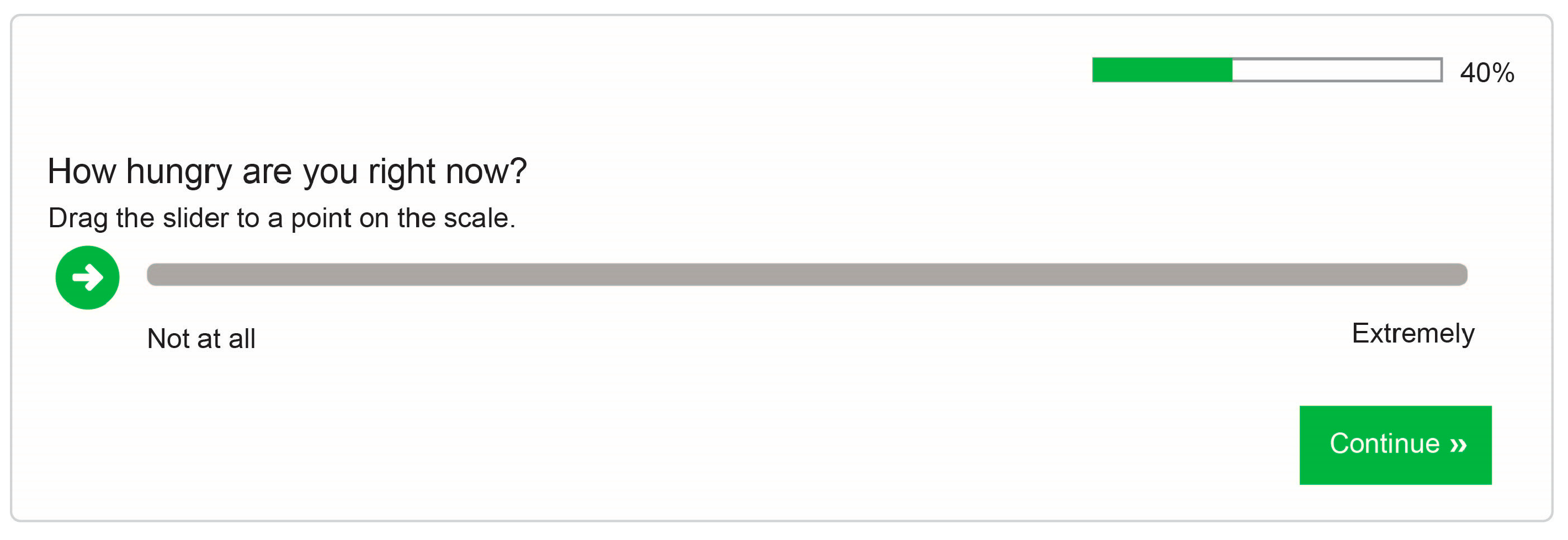The image size is (1568, 540).
Task: Click the white arrow inside the green circle
Action: 88,277
